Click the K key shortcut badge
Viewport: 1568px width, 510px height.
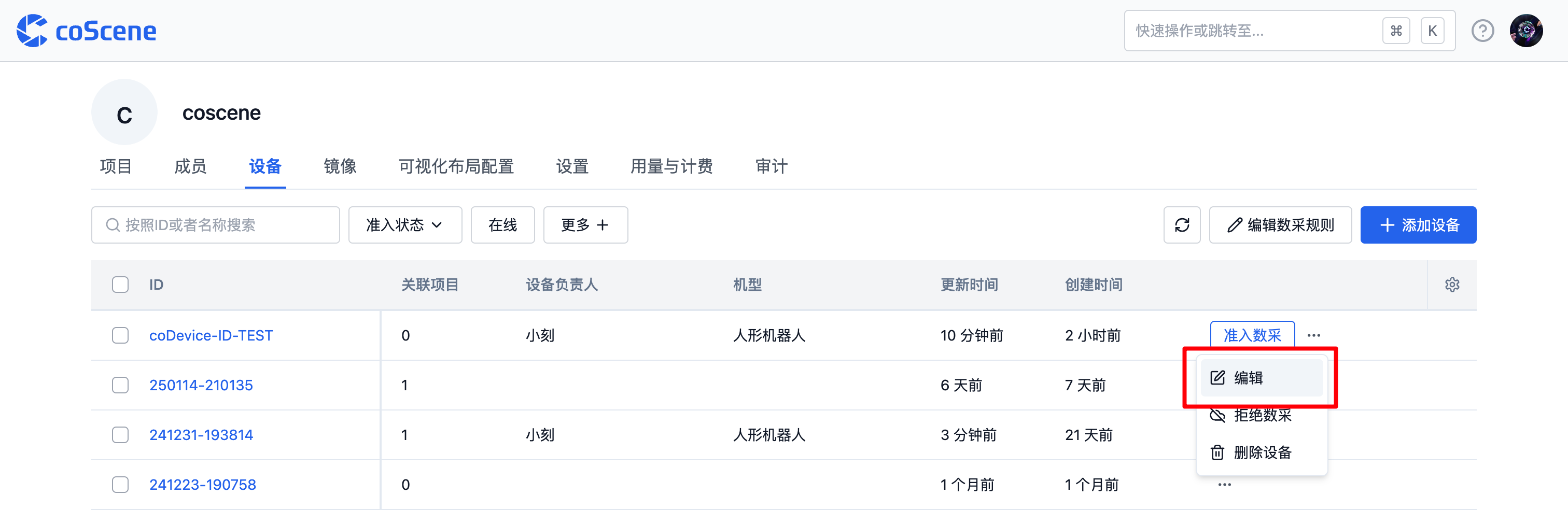click(1432, 31)
